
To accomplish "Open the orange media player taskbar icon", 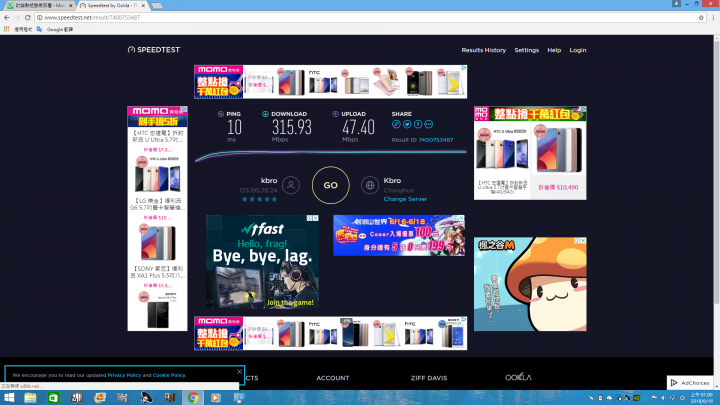I will (x=215, y=398).
